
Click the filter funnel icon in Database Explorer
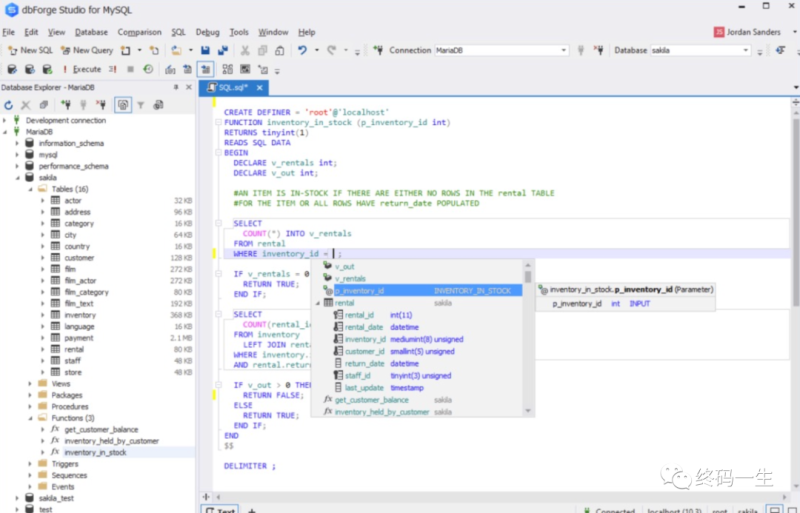coord(141,104)
